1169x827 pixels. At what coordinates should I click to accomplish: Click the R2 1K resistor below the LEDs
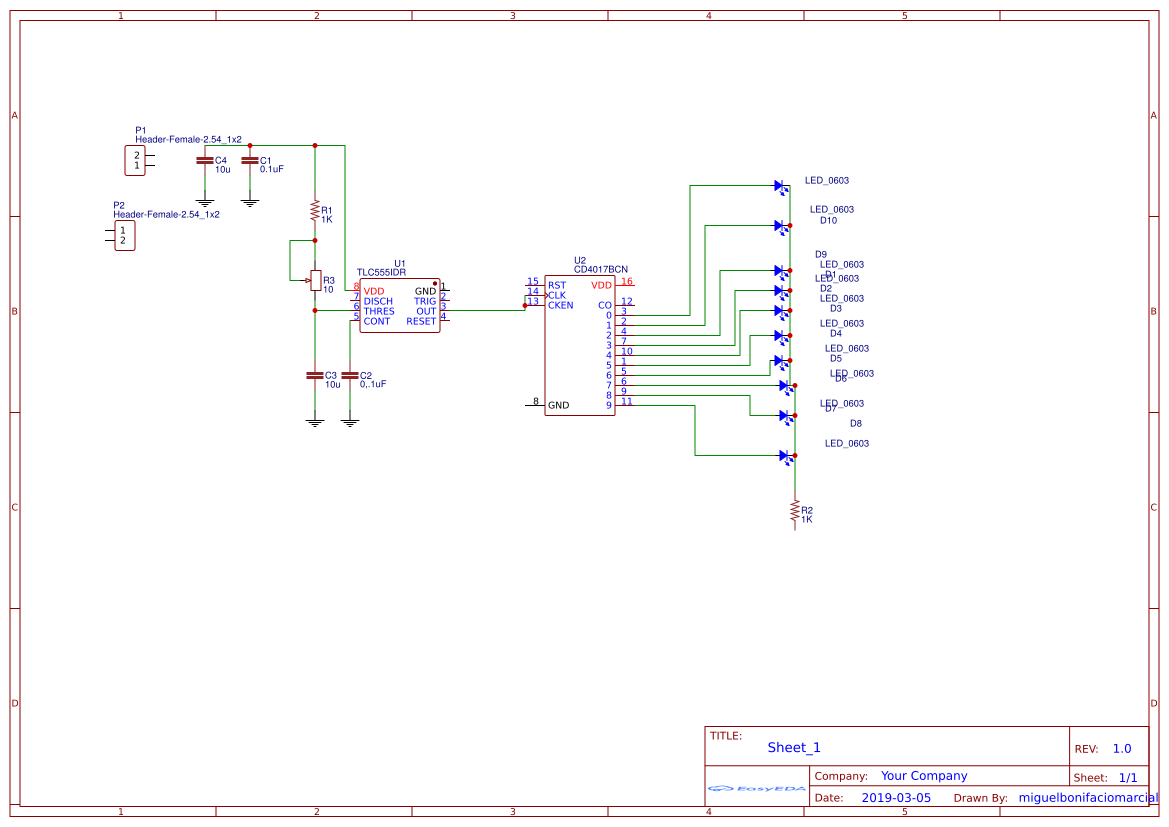[795, 513]
